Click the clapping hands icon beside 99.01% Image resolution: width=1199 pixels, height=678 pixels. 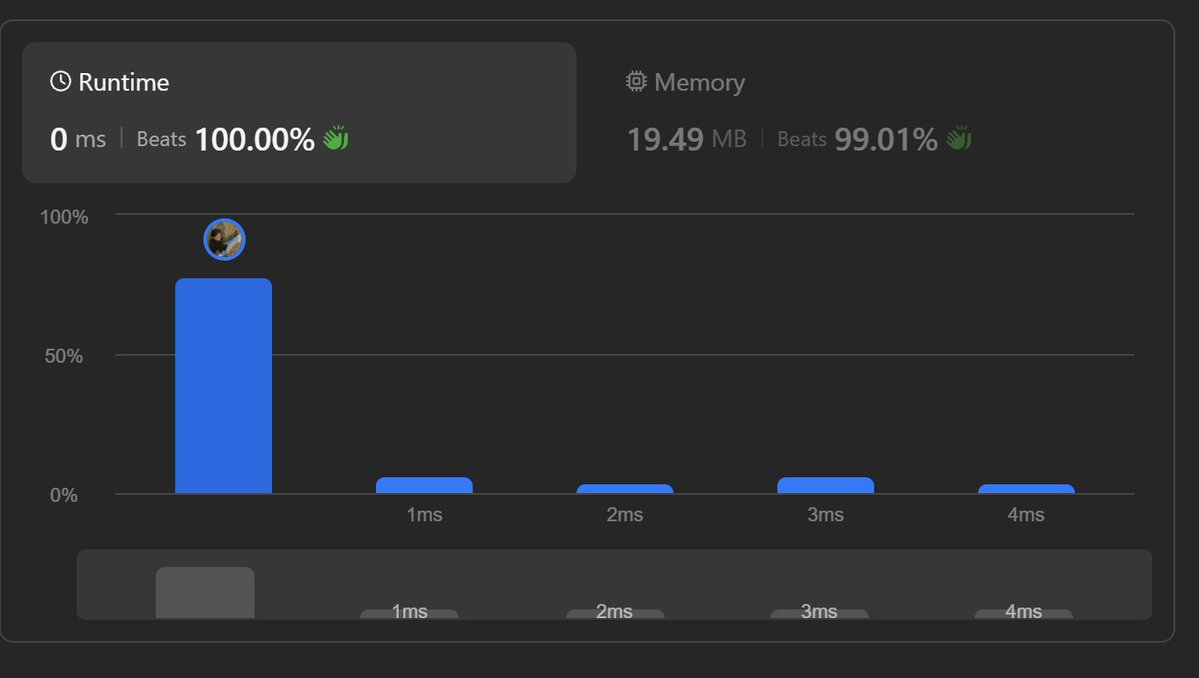[x=959, y=138]
